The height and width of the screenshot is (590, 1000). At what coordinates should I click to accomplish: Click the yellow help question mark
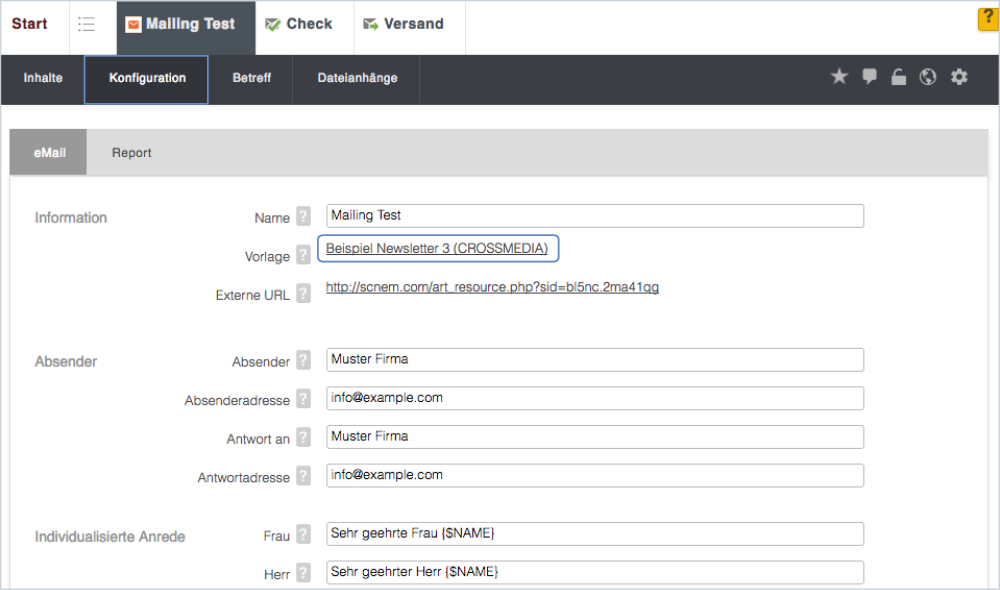click(x=987, y=20)
